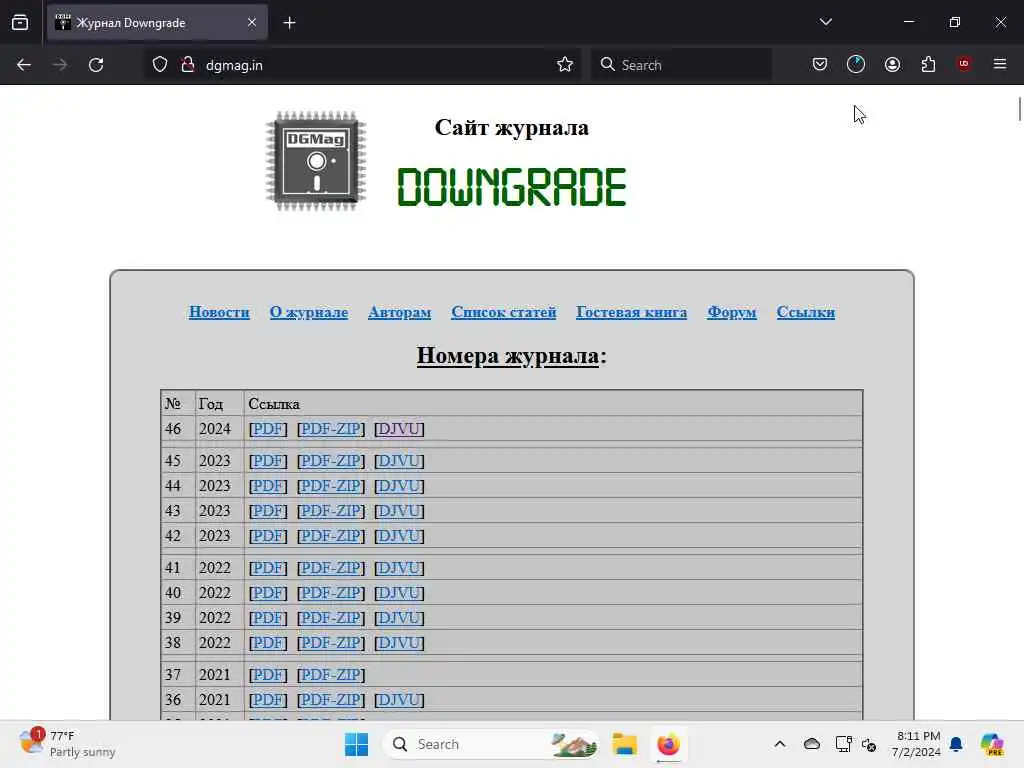This screenshot has width=1024, height=768.
Task: Open the Гостевая книга link
Action: [632, 312]
